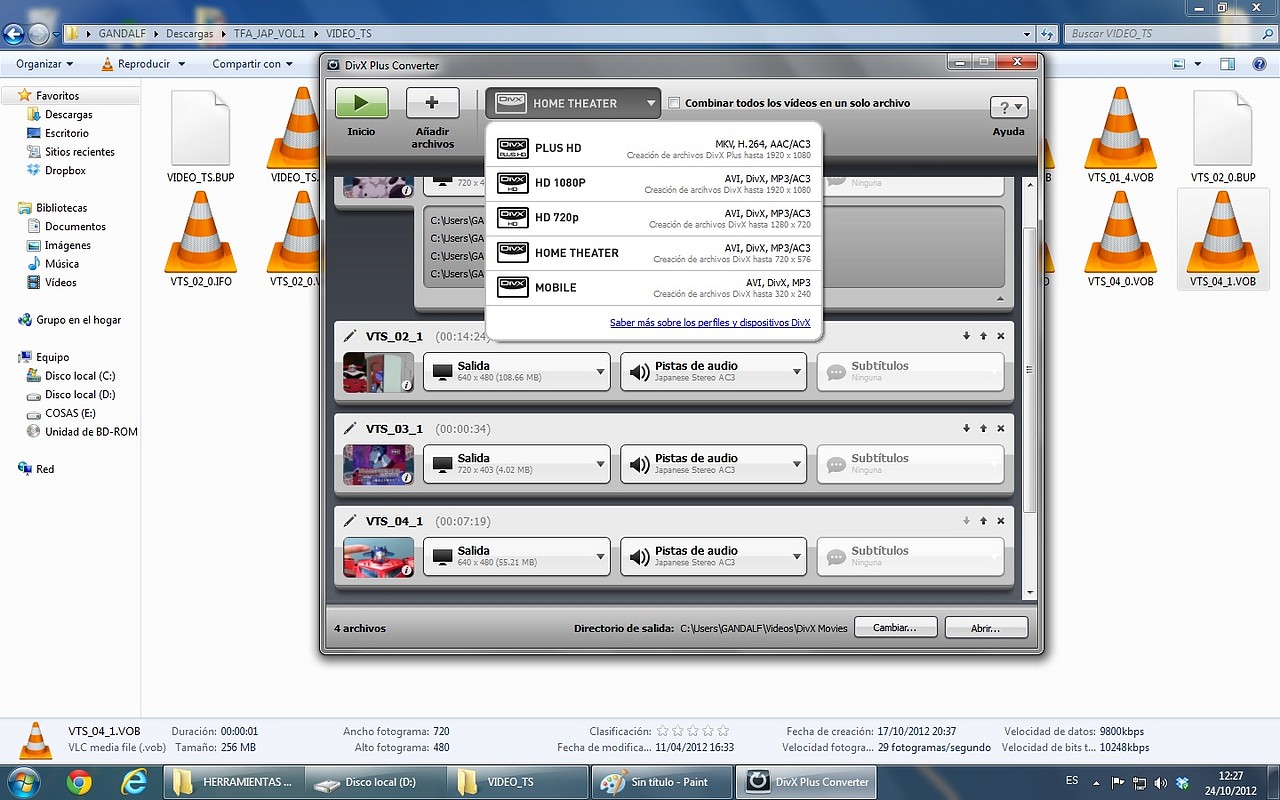Select the VTS_01_4.VOB file in Explorer
The image size is (1280, 800).
tap(1120, 137)
